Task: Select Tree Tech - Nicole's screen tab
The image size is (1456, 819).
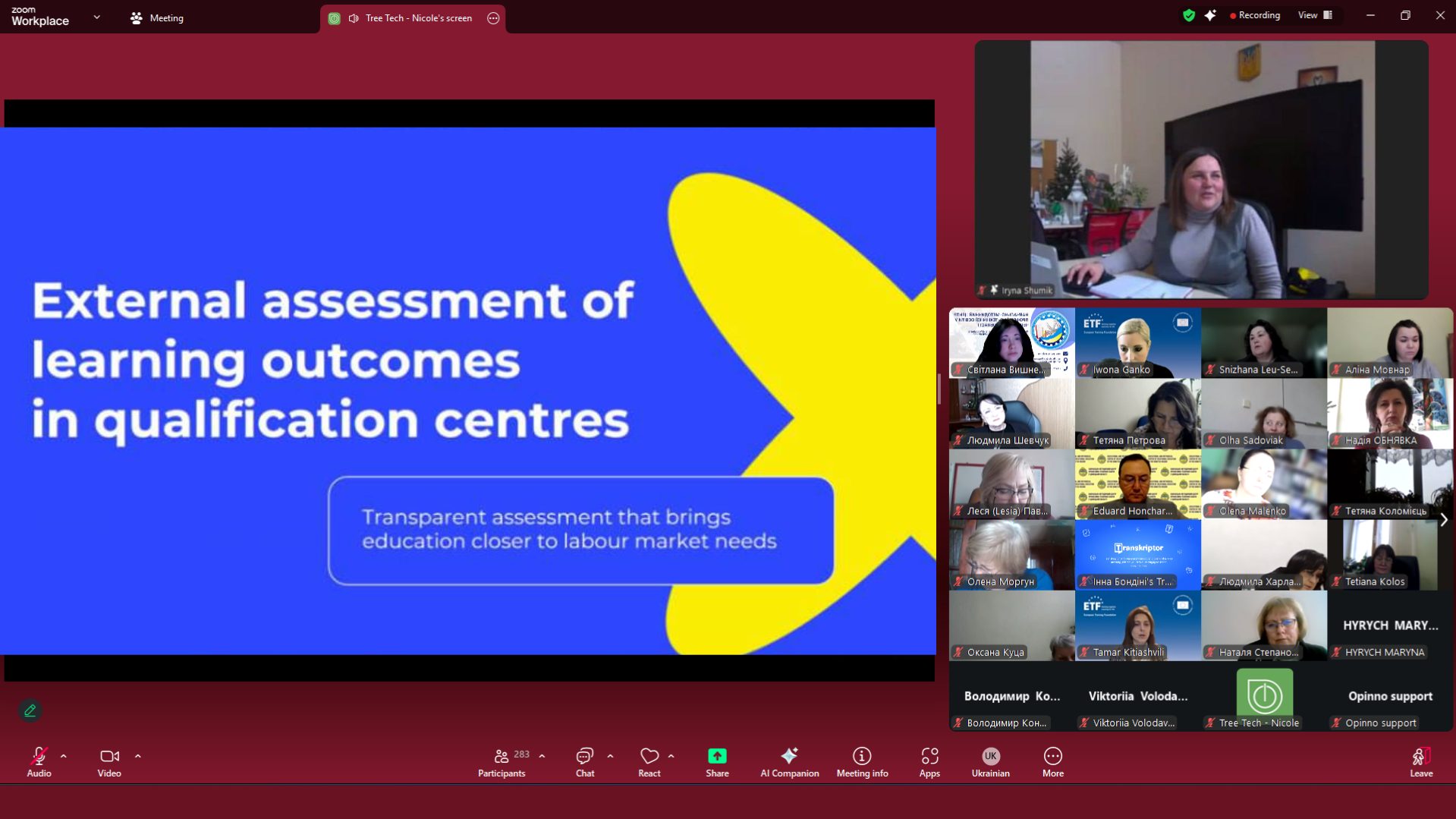Action: pos(412,18)
